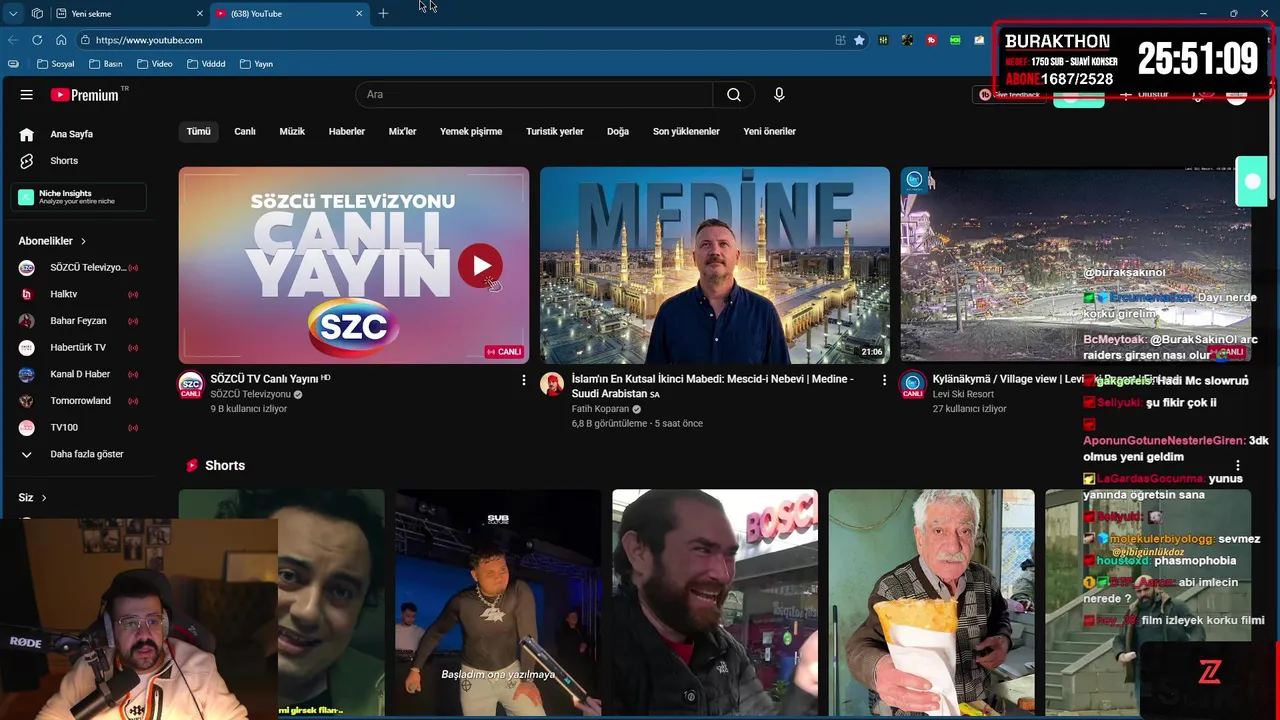This screenshot has height=720, width=1280.
Task: Select the Yemek pişirme filter chip
Action: [x=471, y=131]
